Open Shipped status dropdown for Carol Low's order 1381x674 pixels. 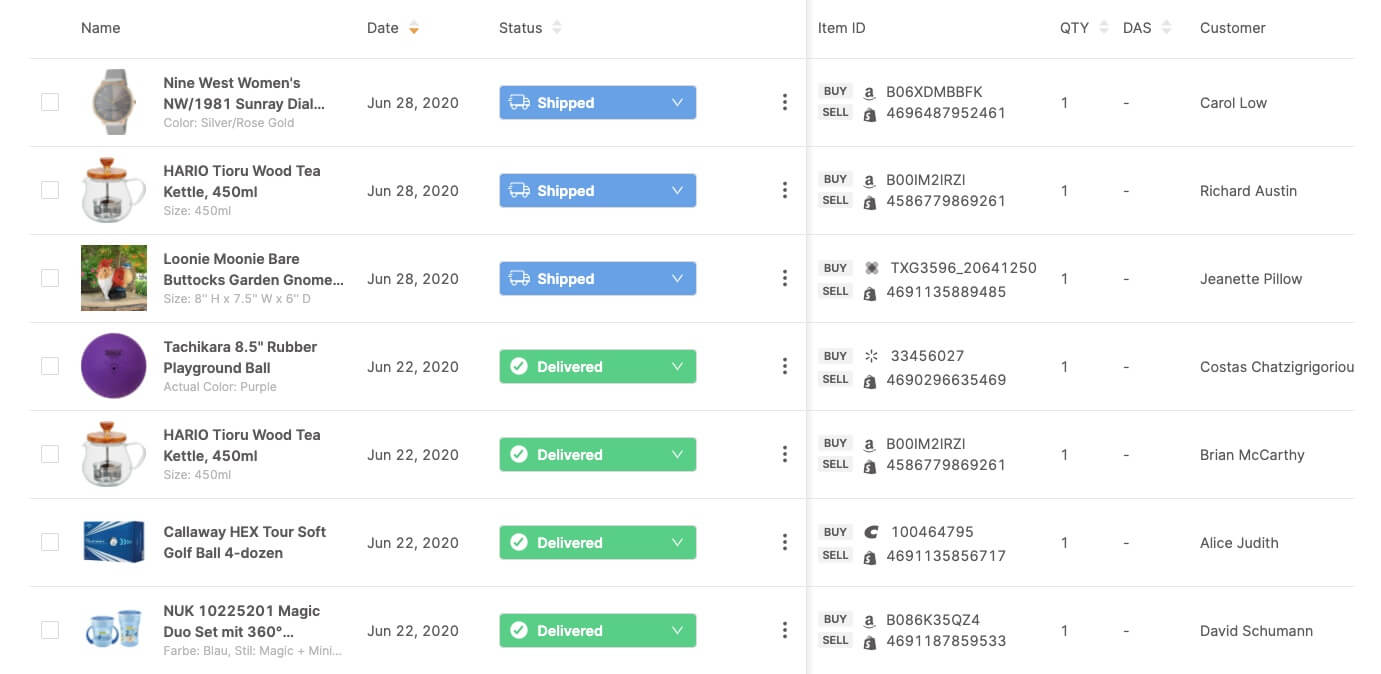pyautogui.click(x=598, y=102)
